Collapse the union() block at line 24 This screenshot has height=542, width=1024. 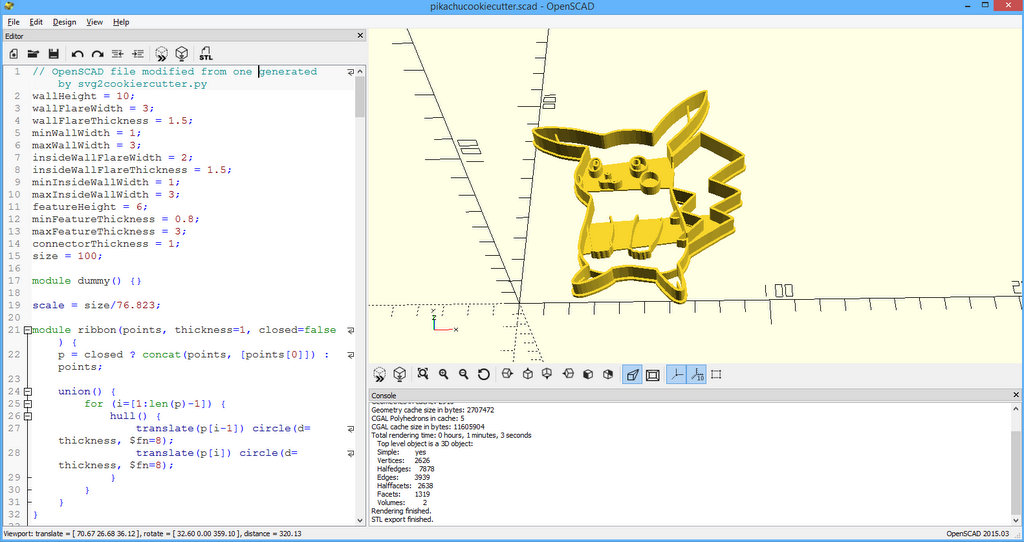pyautogui.click(x=27, y=392)
